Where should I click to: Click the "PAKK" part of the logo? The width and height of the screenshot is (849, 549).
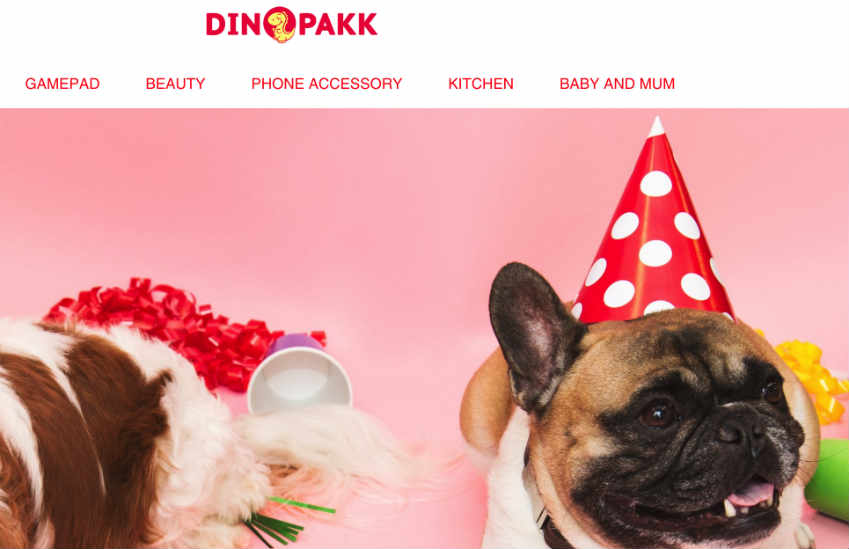338,24
